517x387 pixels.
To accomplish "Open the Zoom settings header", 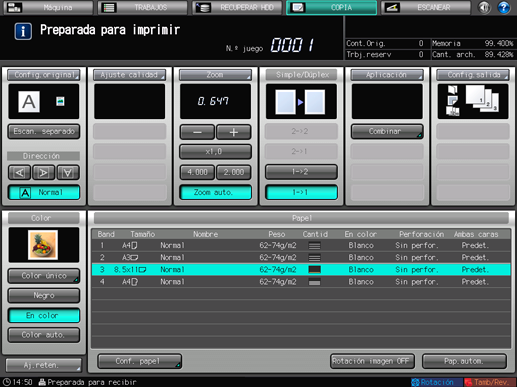I will 215,75.
